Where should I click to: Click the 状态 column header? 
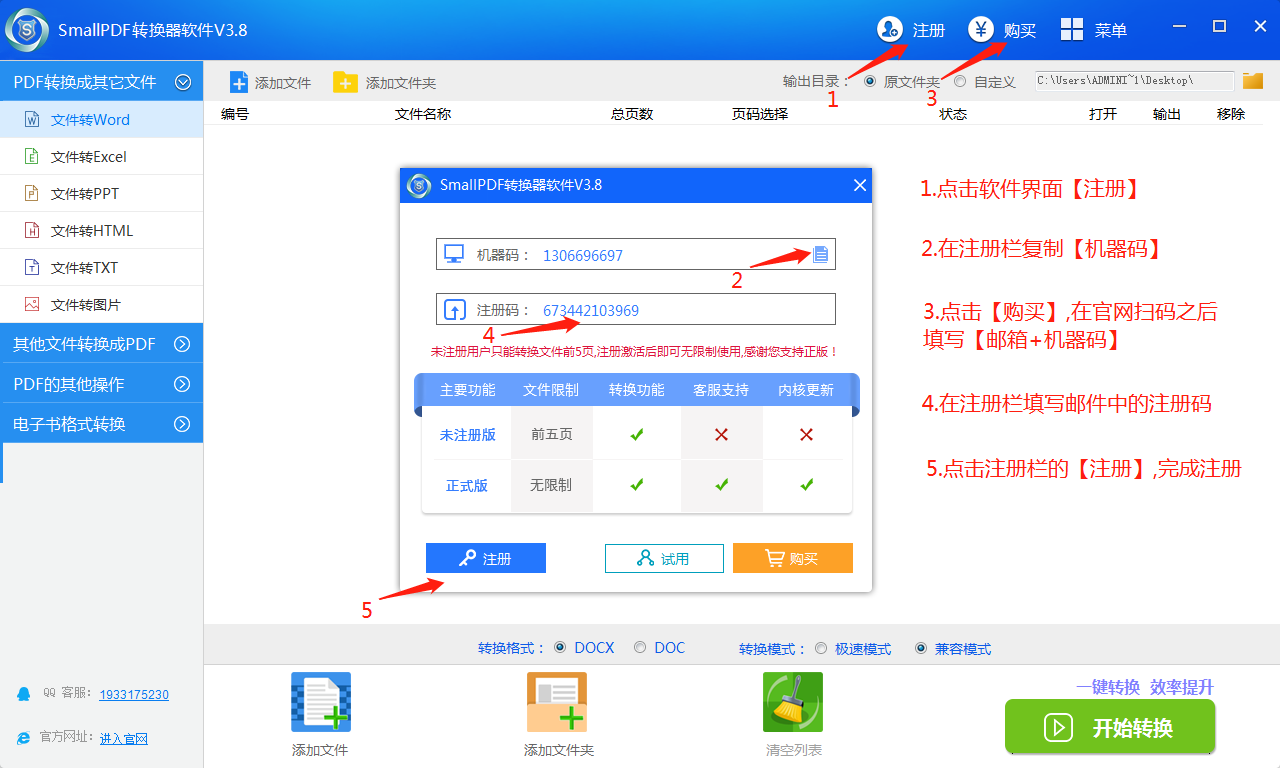953,114
